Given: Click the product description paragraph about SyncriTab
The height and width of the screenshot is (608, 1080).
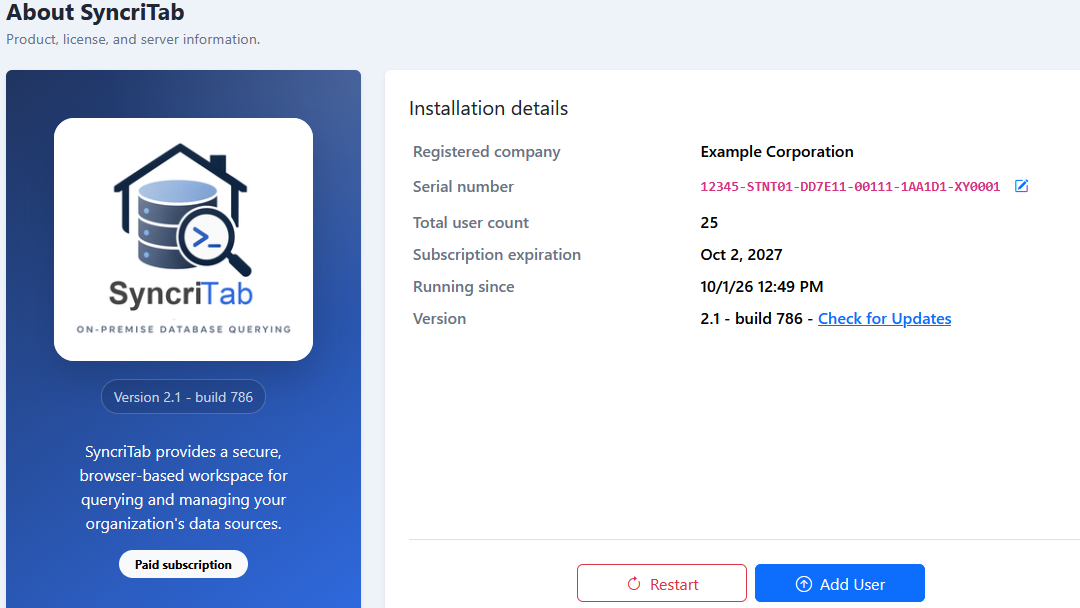Looking at the screenshot, I should (x=183, y=488).
